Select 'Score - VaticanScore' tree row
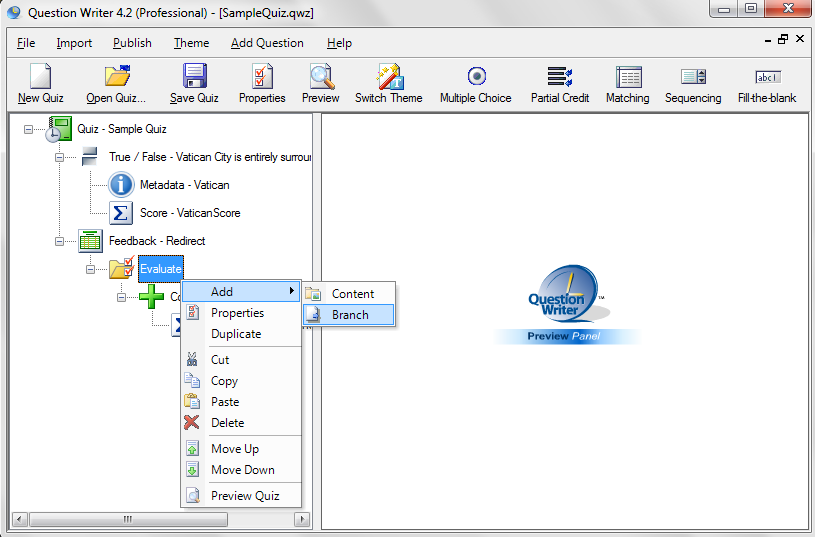 [x=190, y=213]
